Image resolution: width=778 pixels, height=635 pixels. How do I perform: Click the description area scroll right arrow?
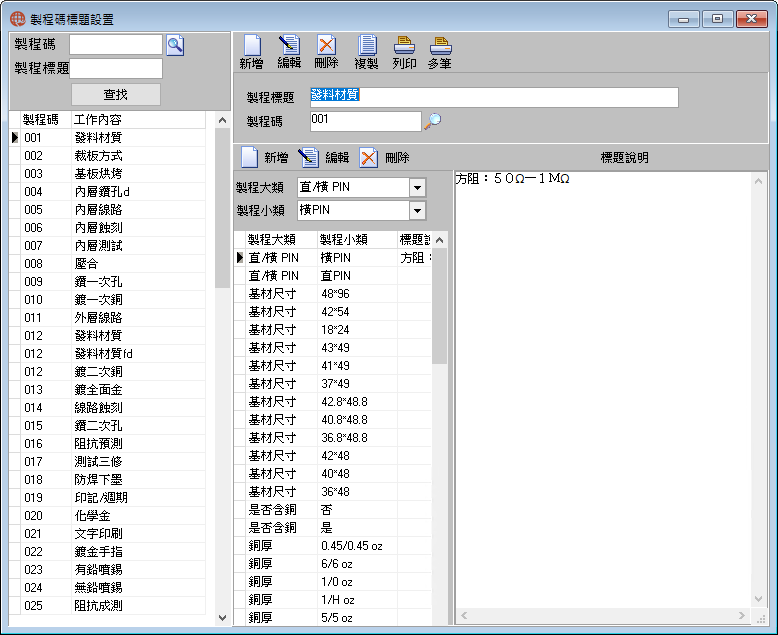tap(742, 616)
